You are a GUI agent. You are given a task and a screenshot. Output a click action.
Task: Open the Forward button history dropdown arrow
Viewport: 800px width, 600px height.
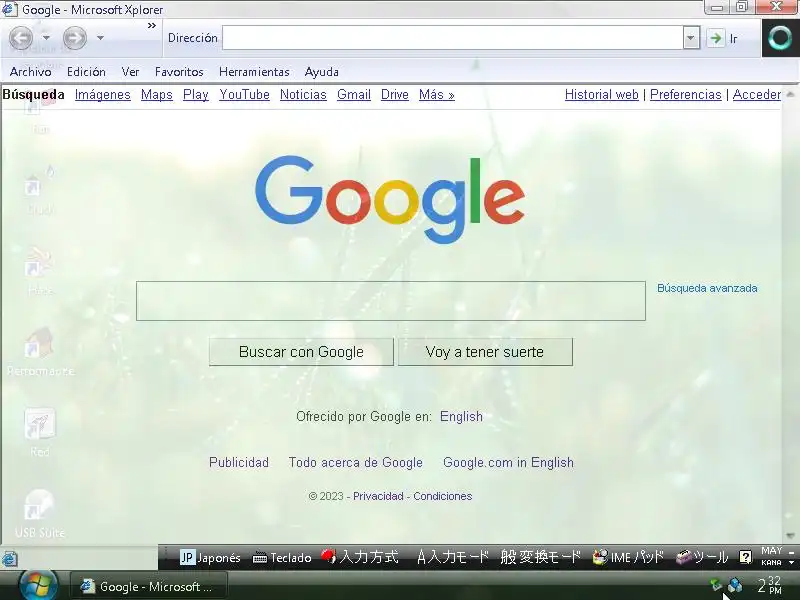(101, 38)
